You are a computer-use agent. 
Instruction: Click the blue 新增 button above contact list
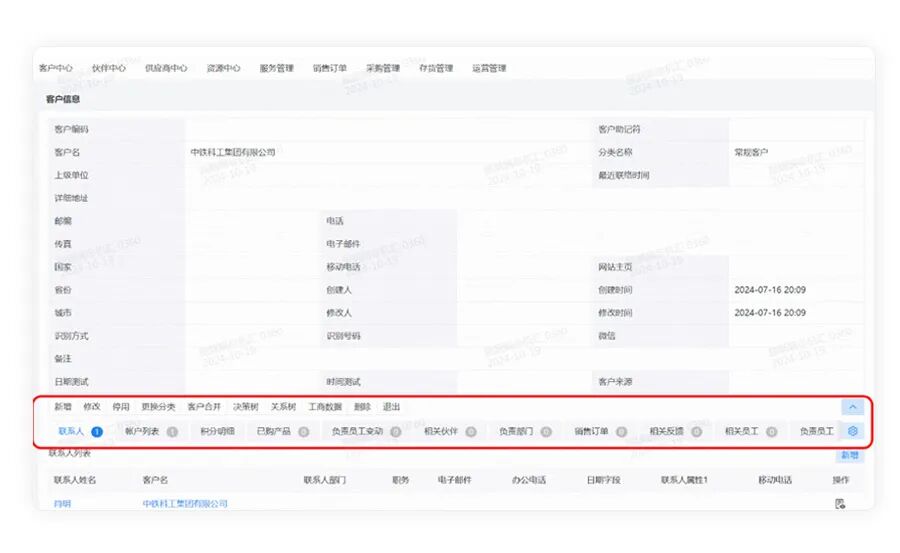(849, 455)
